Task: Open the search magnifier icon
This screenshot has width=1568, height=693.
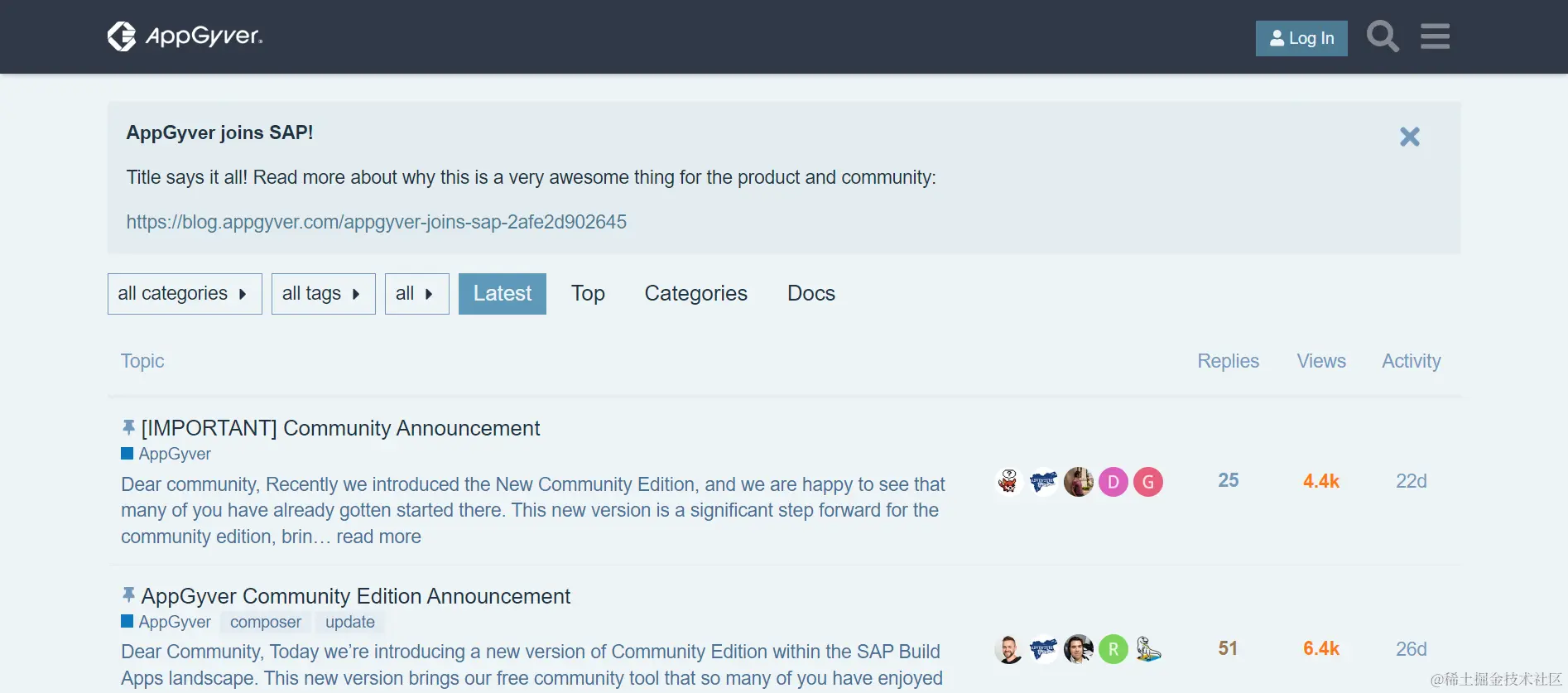Action: click(x=1383, y=36)
